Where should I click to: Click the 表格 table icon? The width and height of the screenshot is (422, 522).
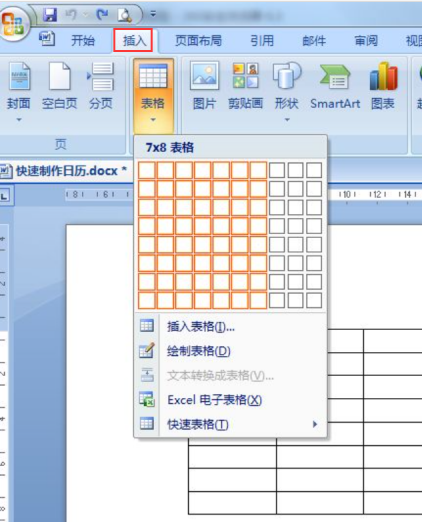coord(153,76)
